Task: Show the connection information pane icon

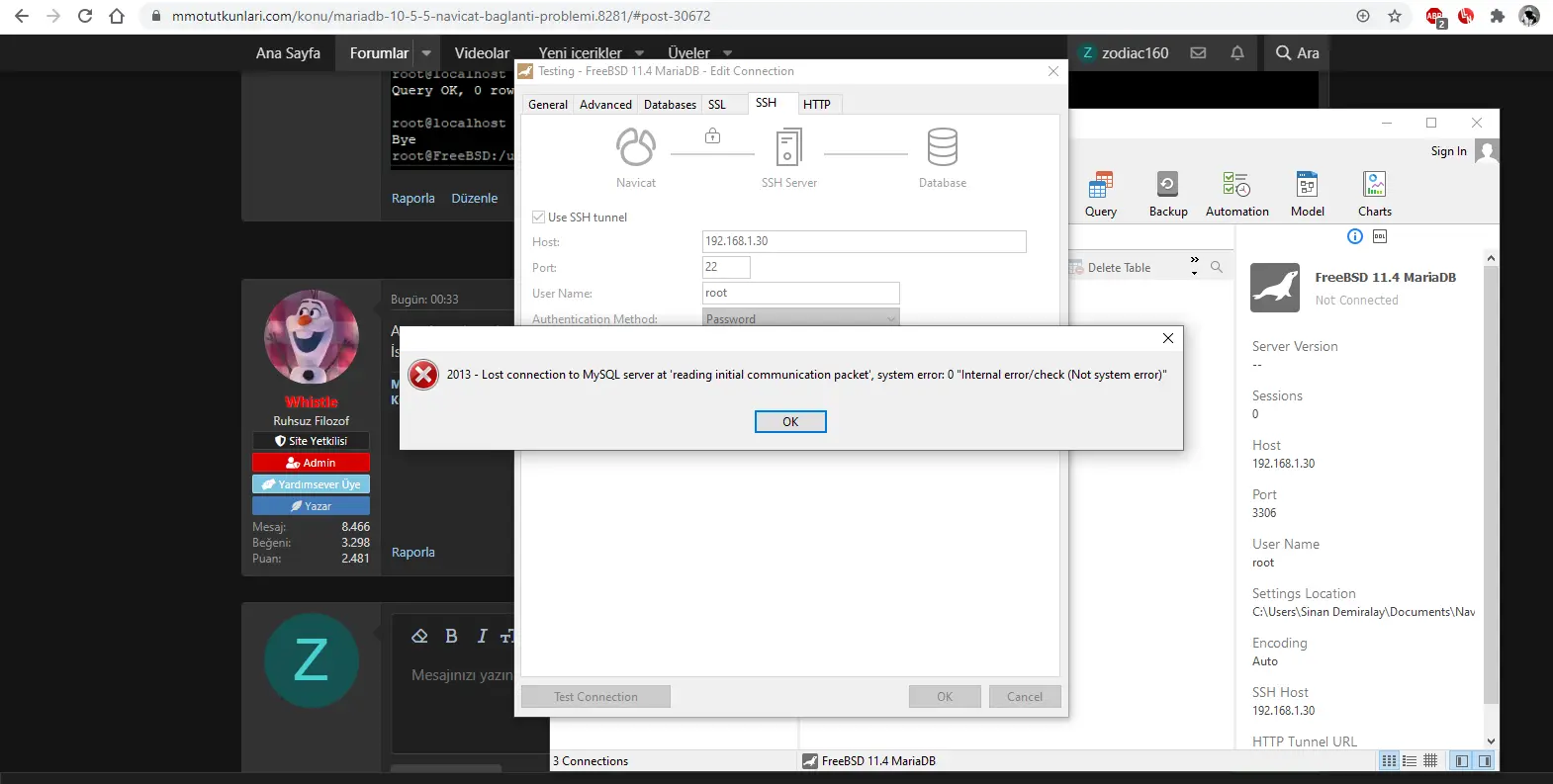Action: [1355, 236]
